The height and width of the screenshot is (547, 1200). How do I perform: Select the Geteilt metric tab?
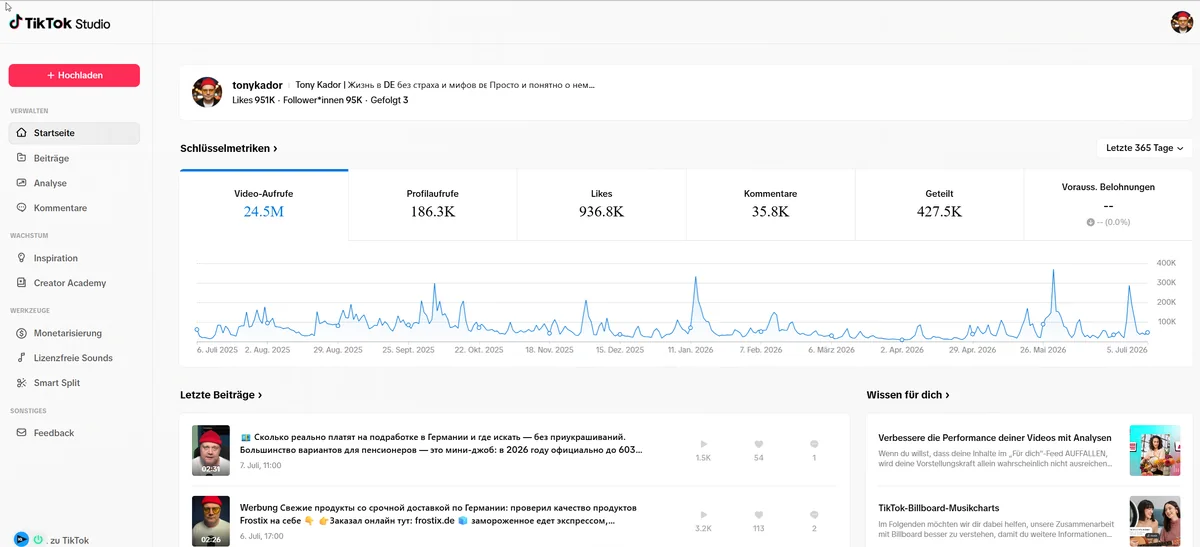tap(939, 204)
